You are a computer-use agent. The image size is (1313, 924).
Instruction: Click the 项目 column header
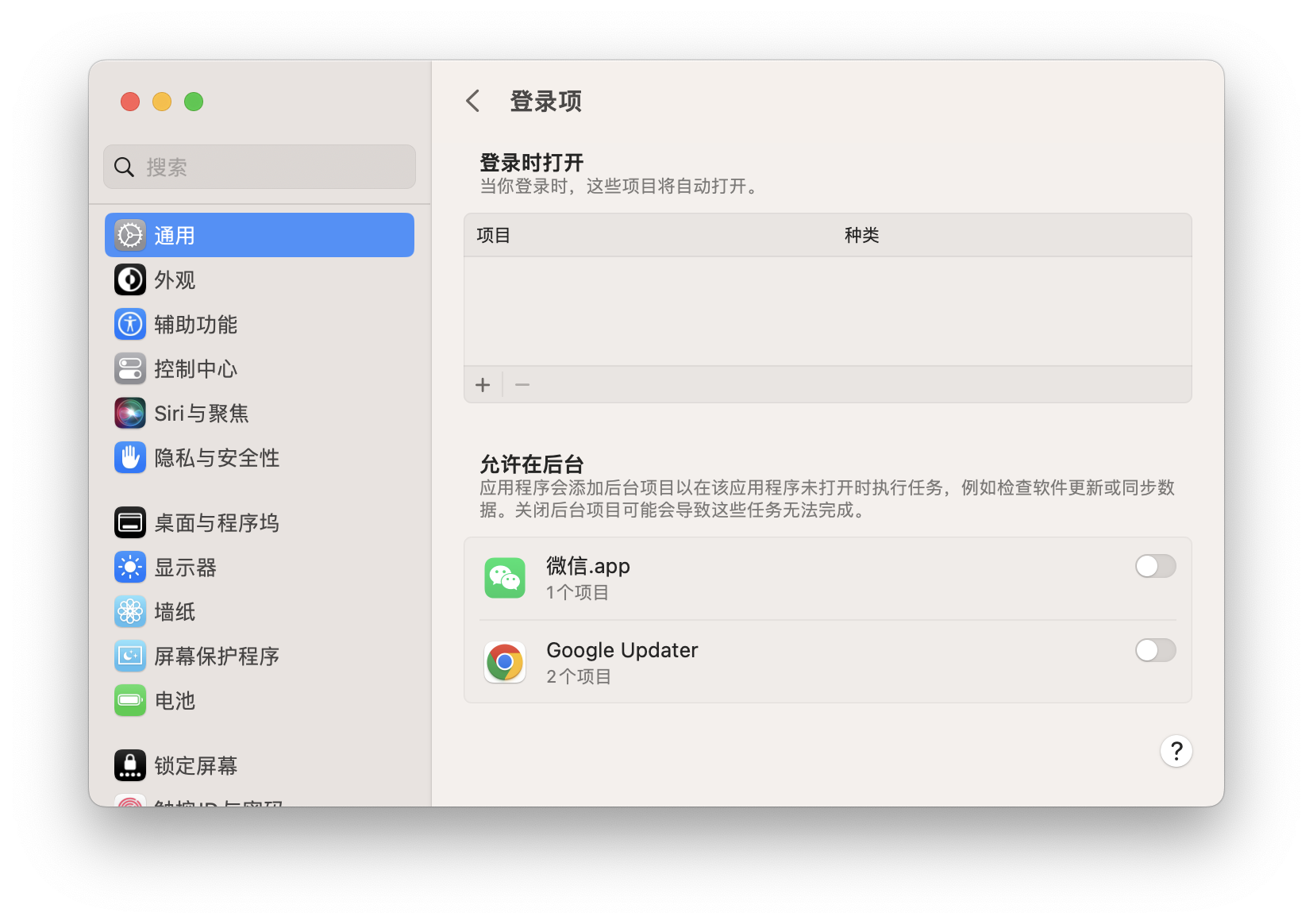pyautogui.click(x=493, y=235)
